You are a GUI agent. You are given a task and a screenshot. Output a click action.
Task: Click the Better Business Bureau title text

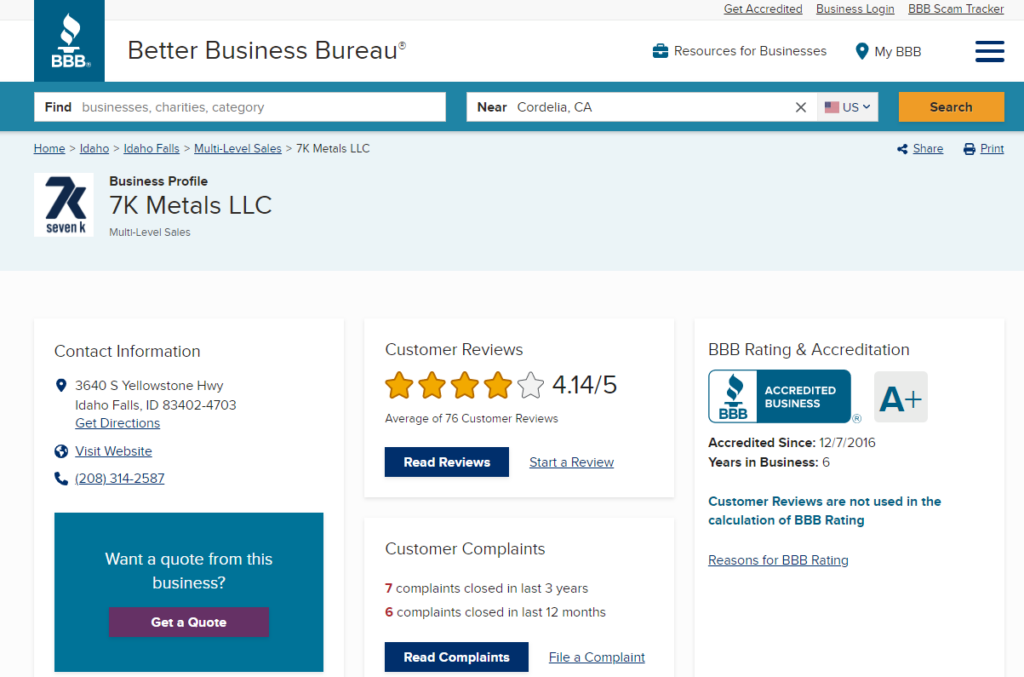(x=266, y=50)
